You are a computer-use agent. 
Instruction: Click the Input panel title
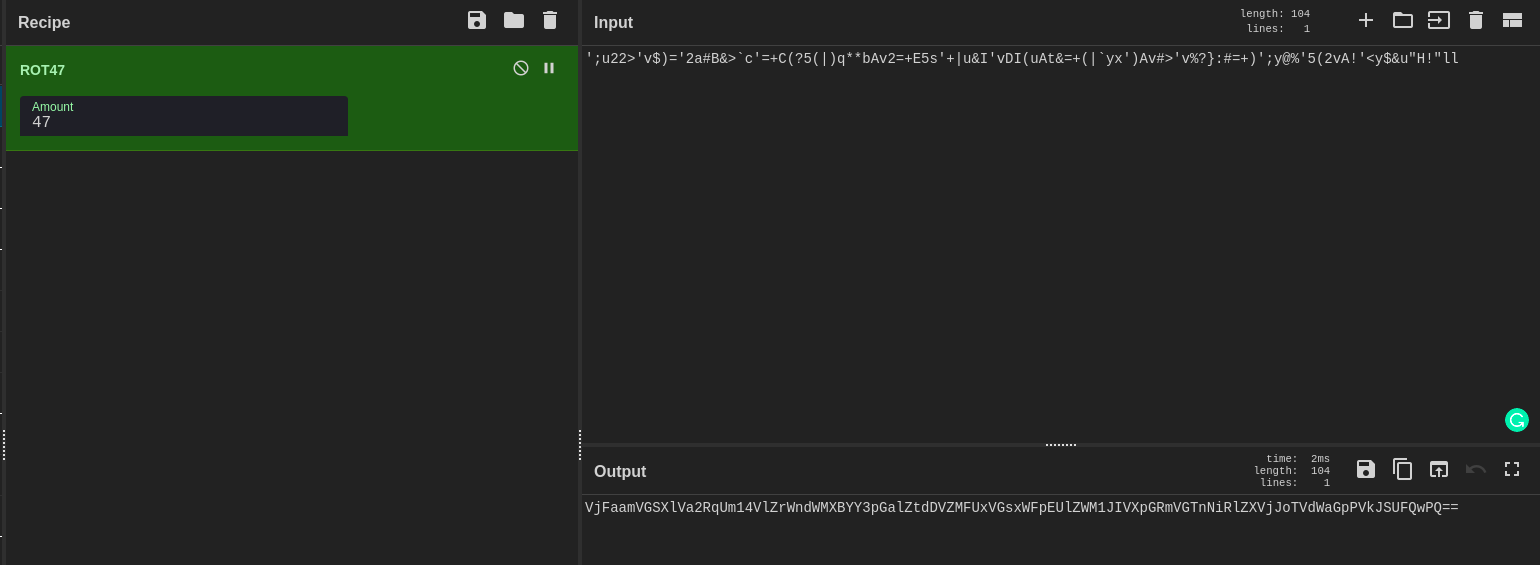[x=613, y=22]
